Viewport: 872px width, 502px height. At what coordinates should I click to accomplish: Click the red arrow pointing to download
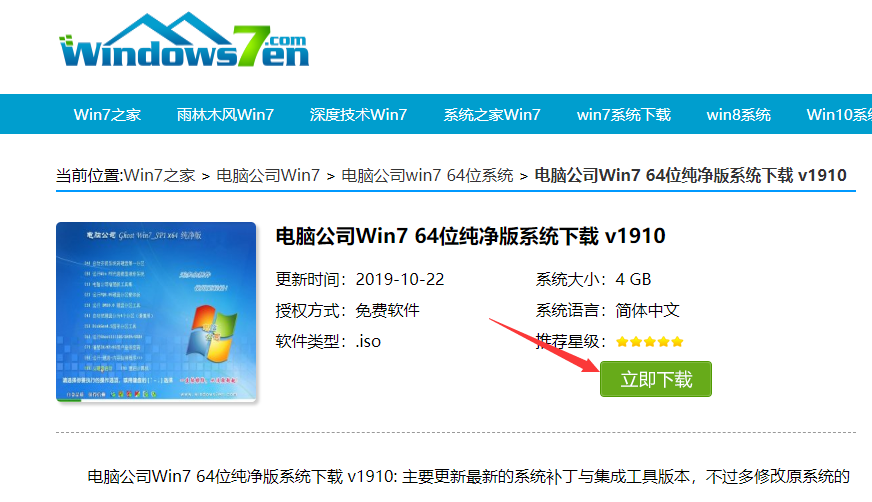point(545,346)
